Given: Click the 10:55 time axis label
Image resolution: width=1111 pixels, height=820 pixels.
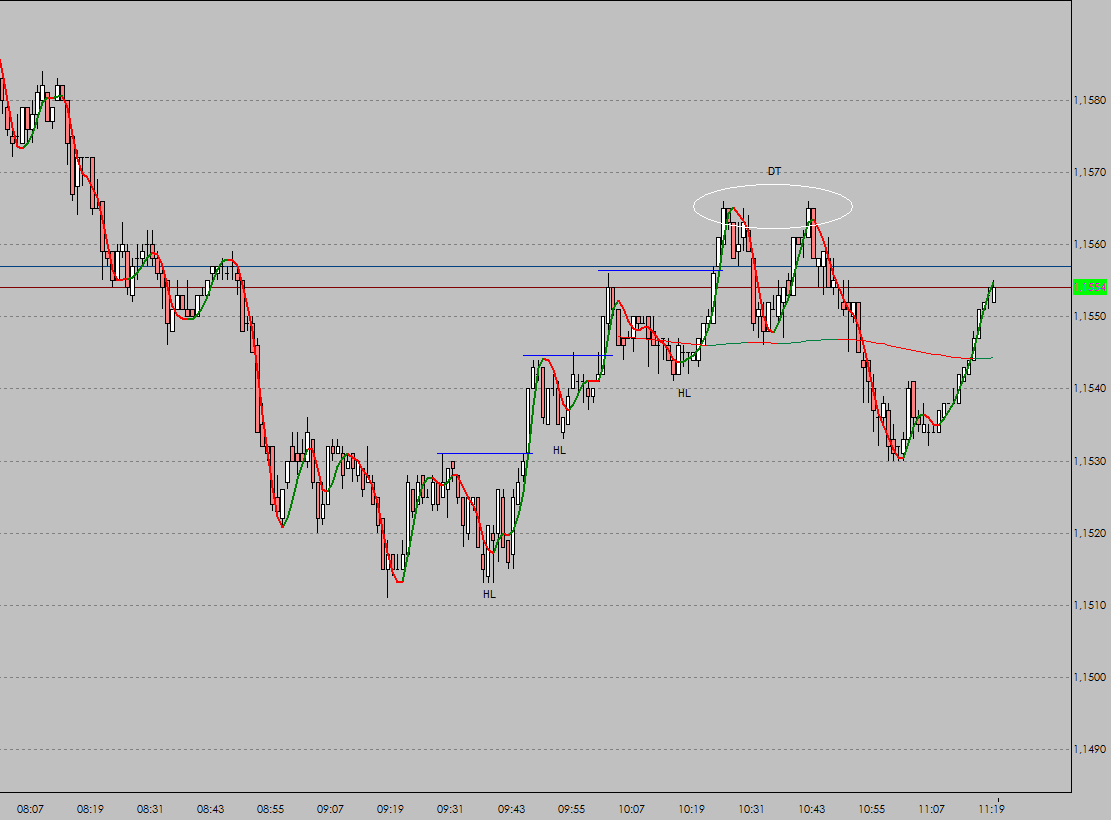Looking at the screenshot, I should (x=872, y=809).
